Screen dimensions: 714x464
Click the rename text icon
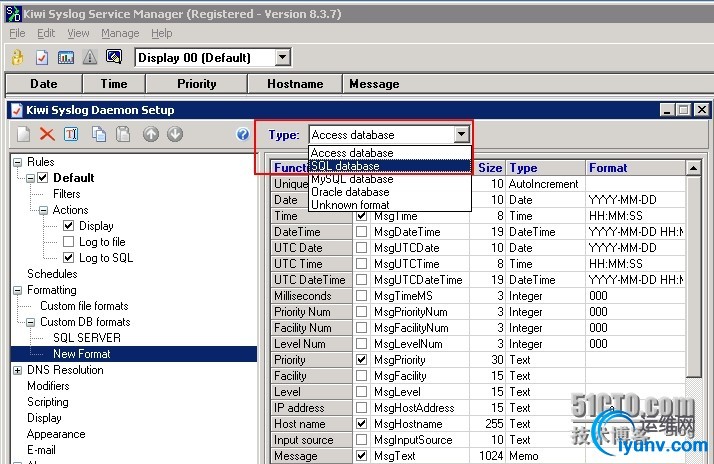[71, 134]
